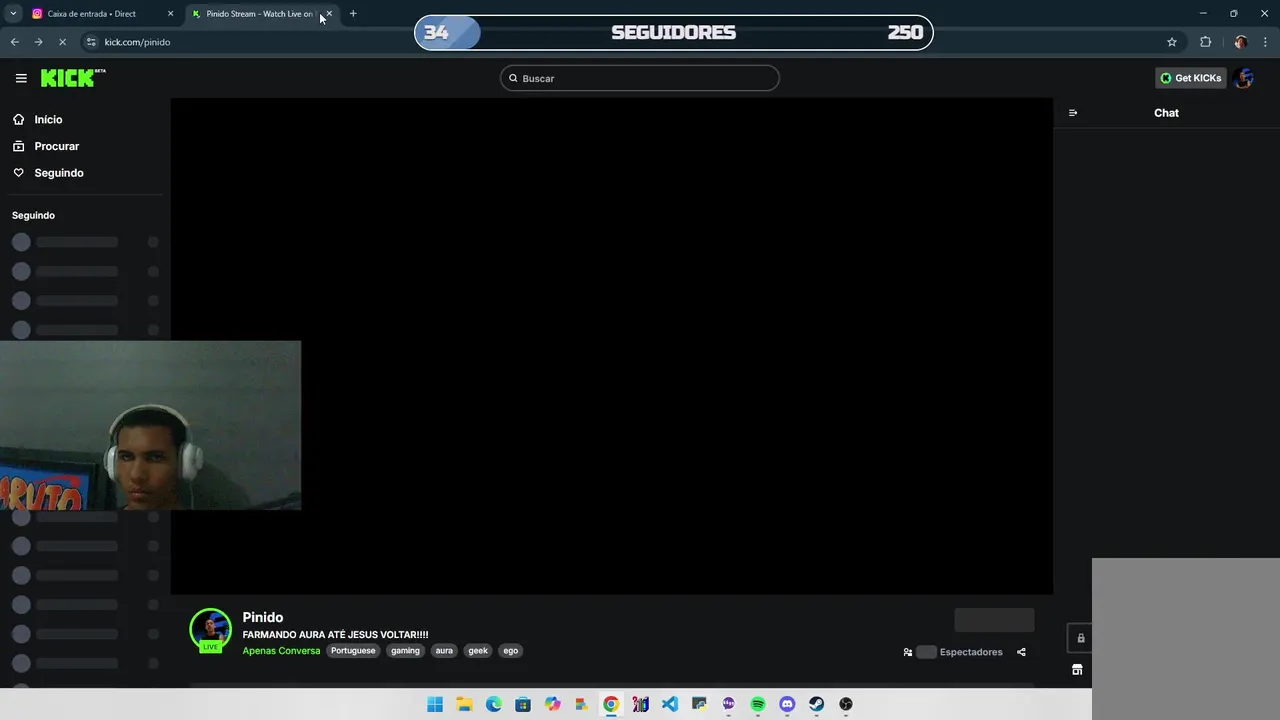This screenshot has width=1280, height=720.
Task: Open a new browser tab
Action: pos(353,14)
